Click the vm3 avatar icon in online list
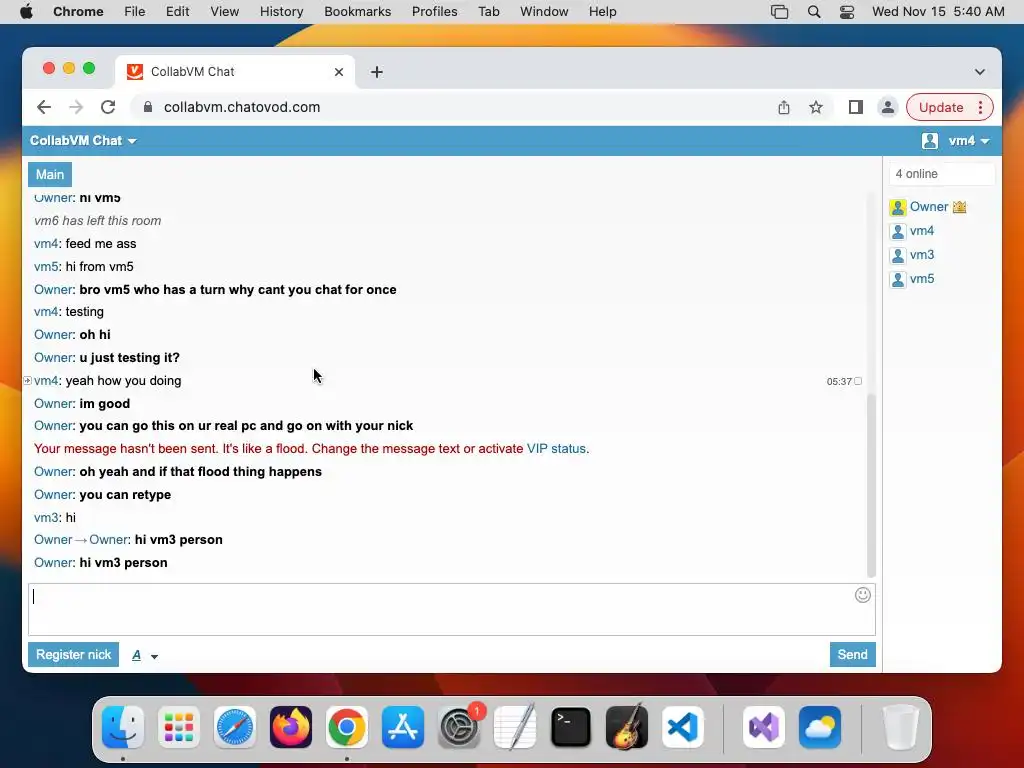This screenshot has height=768, width=1024. (898, 255)
